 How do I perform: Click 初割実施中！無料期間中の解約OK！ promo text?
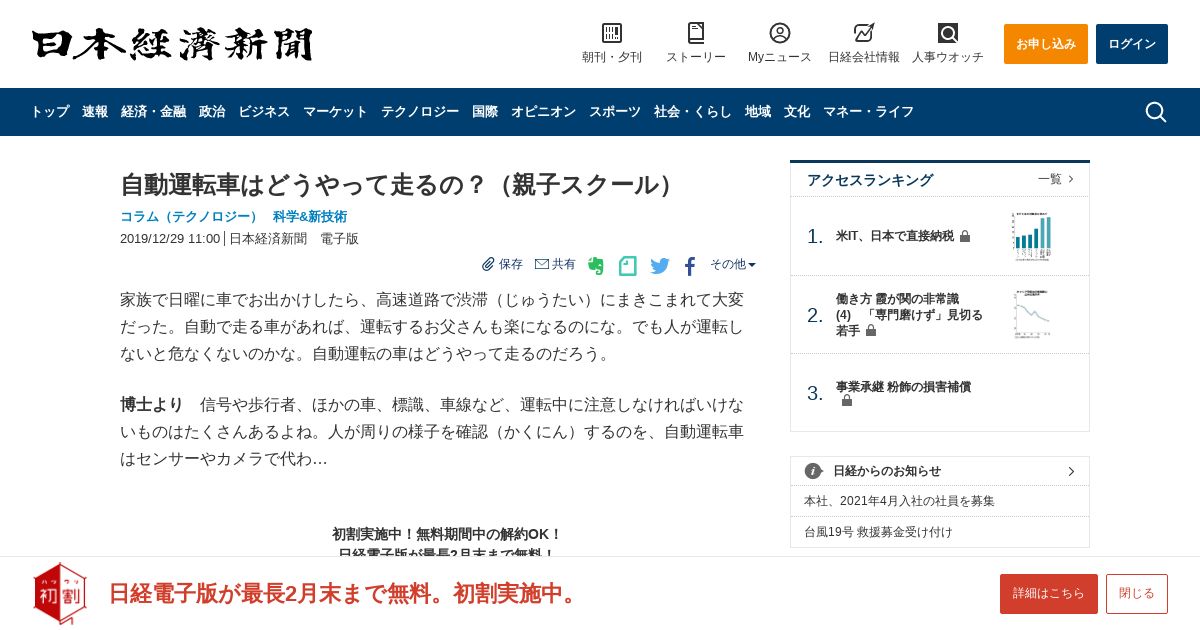pos(447,534)
